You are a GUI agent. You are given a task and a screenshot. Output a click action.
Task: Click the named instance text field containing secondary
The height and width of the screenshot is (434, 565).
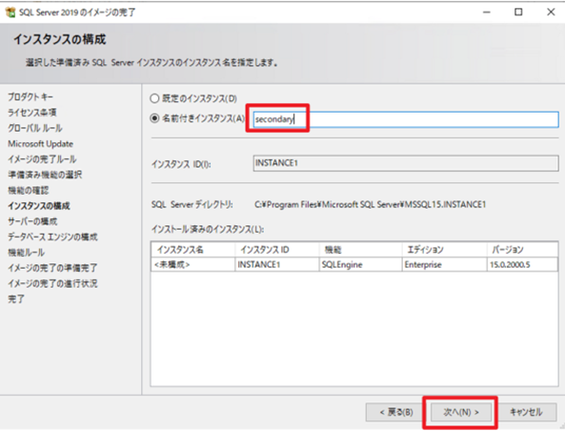pyautogui.click(x=406, y=119)
